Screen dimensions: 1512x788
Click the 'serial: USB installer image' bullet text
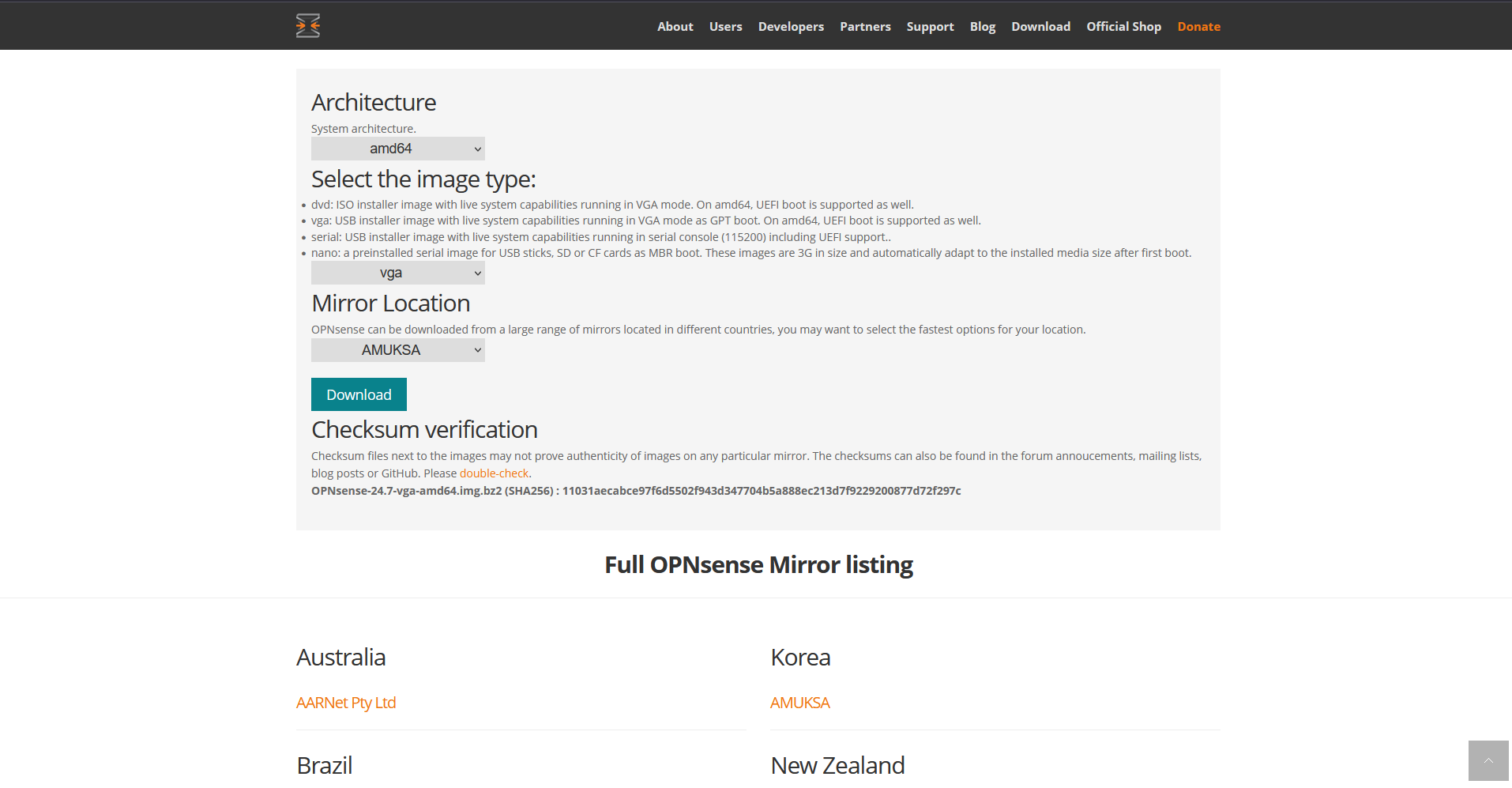[x=601, y=237]
